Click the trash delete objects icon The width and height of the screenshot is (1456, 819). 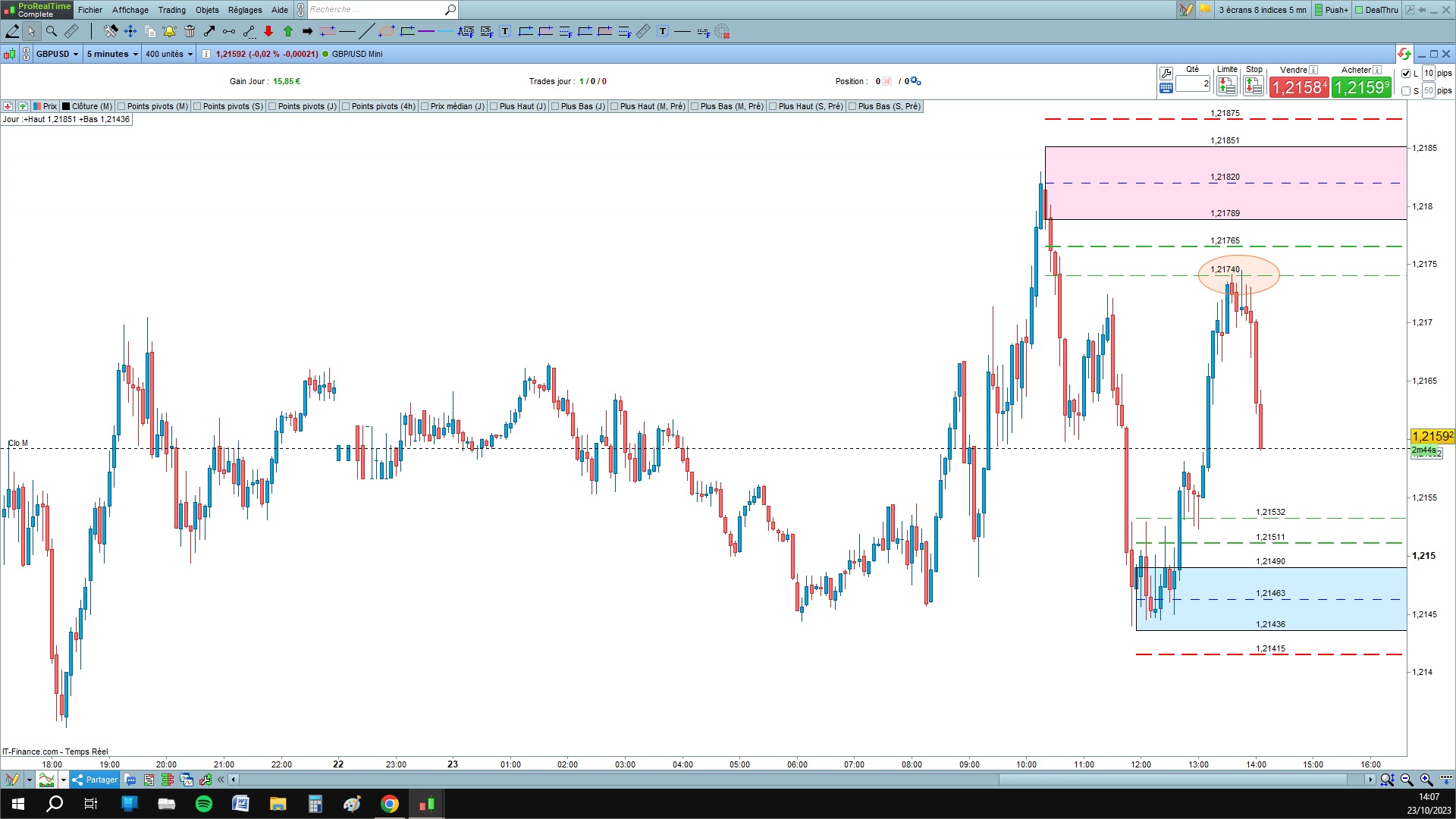(190, 31)
